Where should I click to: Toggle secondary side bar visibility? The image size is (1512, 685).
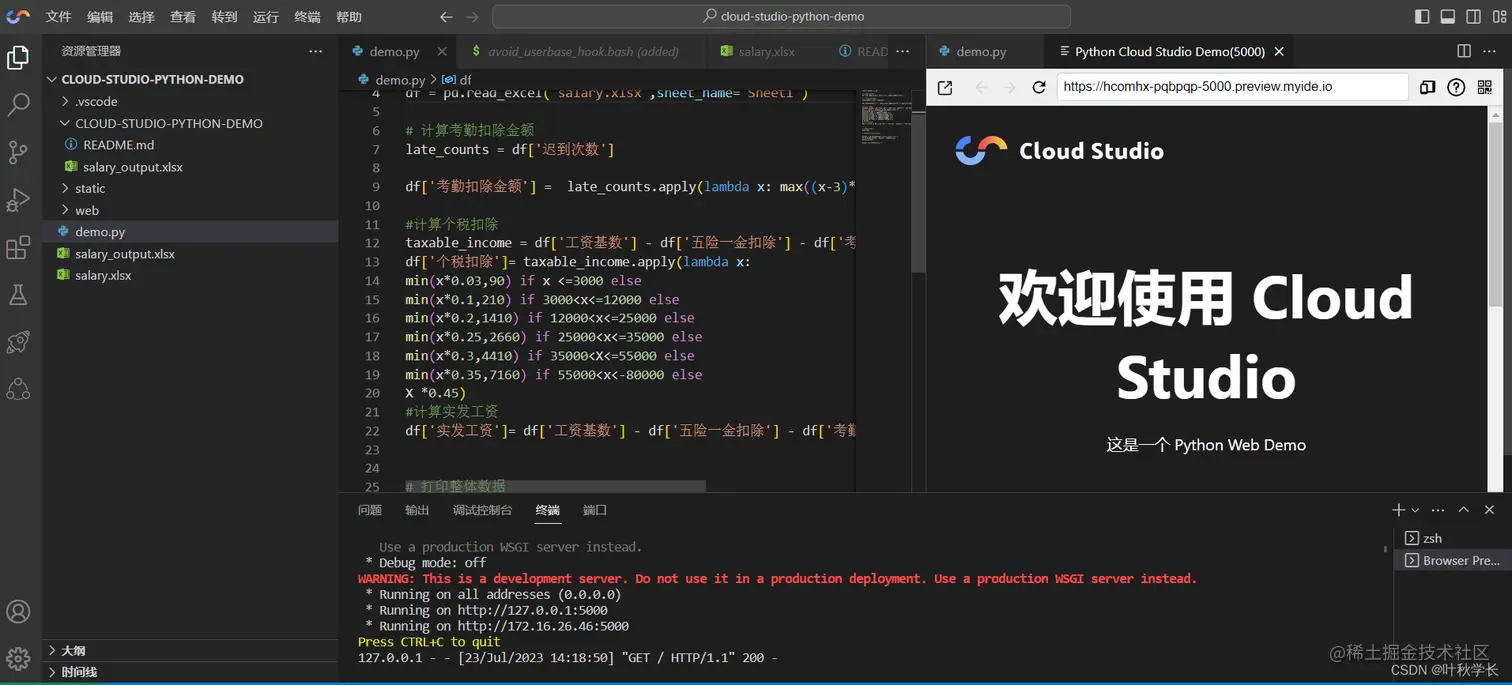click(1473, 17)
